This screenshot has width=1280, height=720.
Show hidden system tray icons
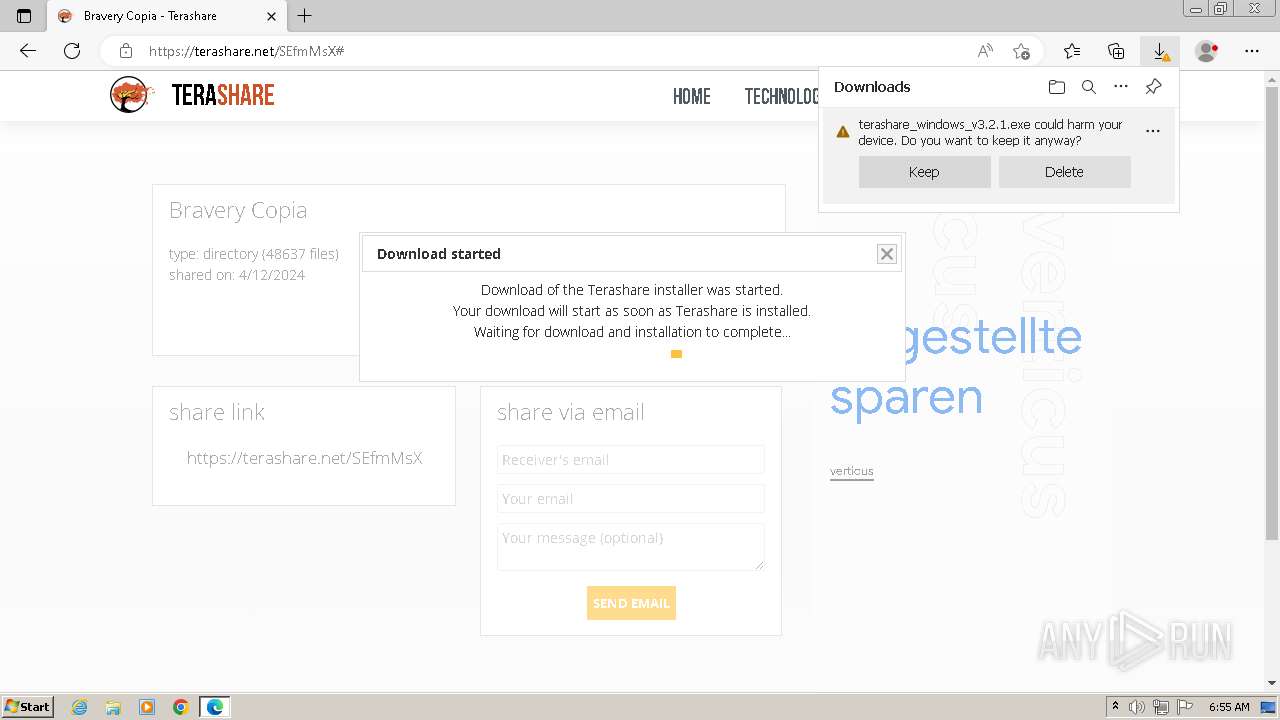coord(1116,707)
